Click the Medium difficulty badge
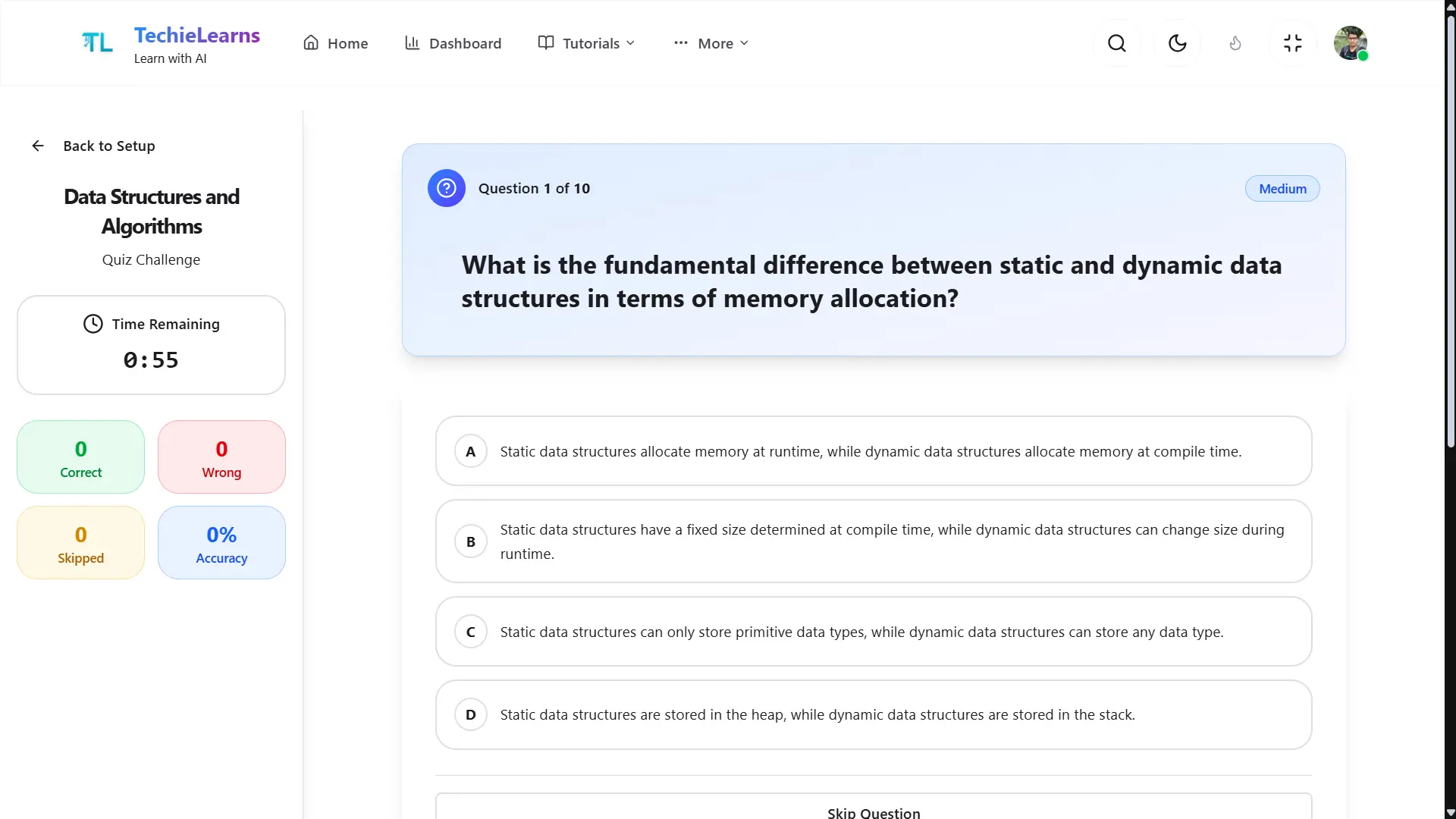 tap(1282, 189)
